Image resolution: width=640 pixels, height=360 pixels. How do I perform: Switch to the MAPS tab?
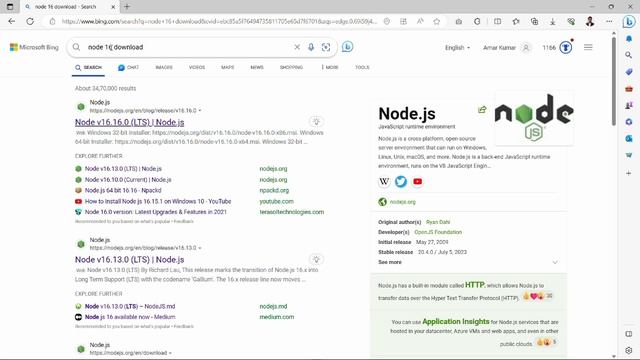(x=228, y=67)
